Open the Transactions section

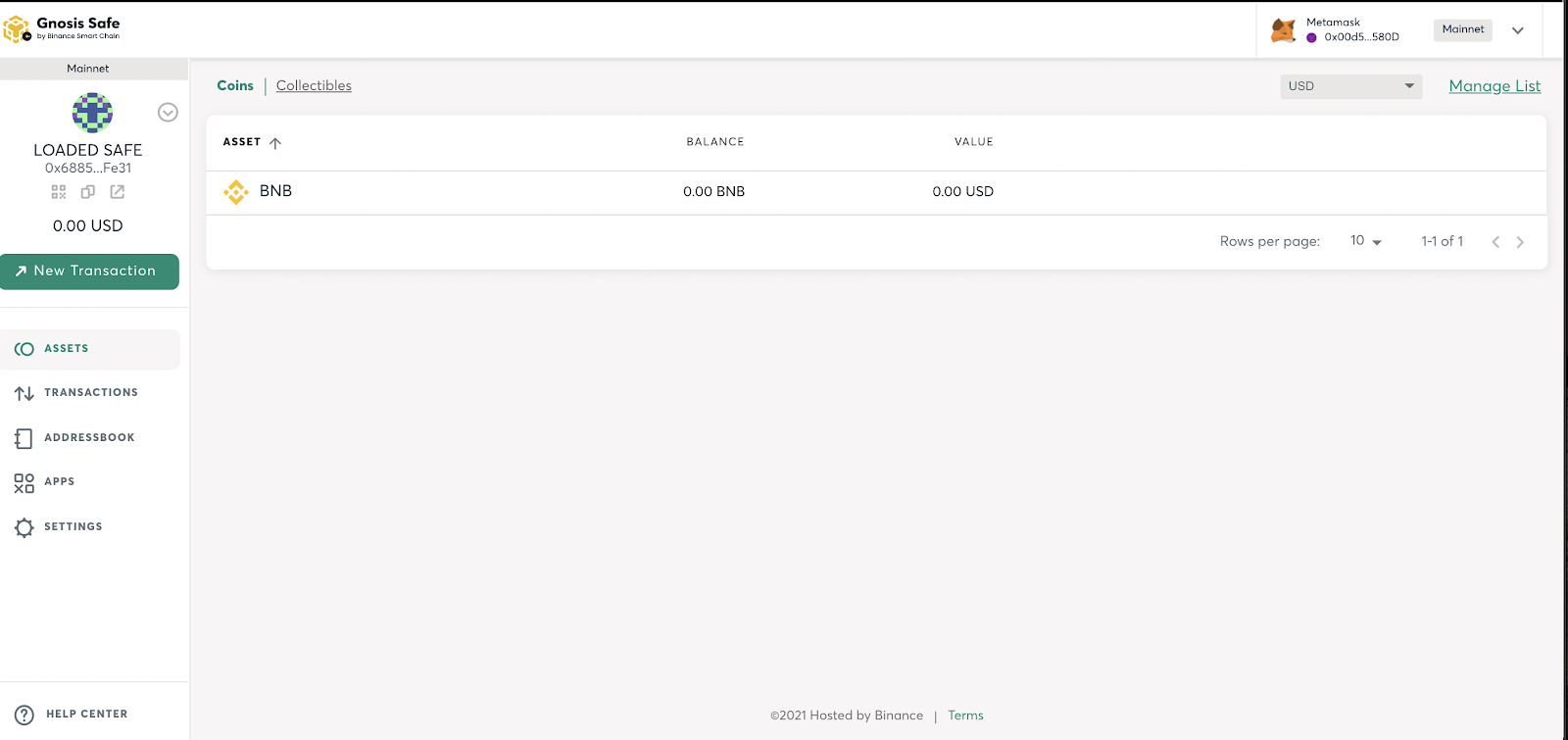pyautogui.click(x=90, y=393)
